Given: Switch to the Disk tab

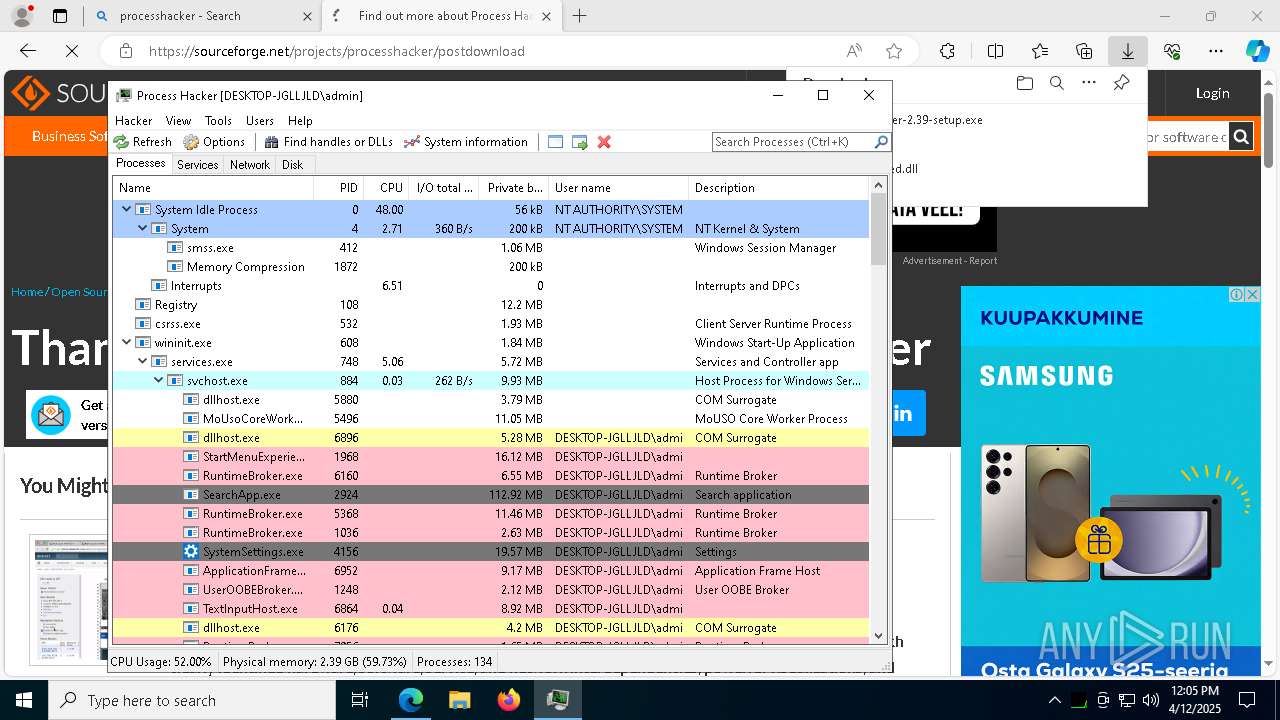Looking at the screenshot, I should coord(292,165).
